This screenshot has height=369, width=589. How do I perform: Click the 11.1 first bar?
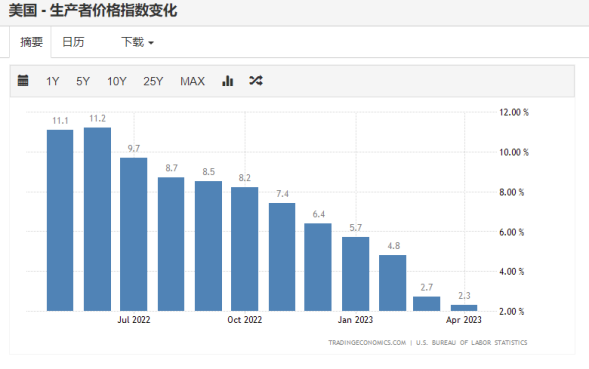pyautogui.click(x=60, y=221)
